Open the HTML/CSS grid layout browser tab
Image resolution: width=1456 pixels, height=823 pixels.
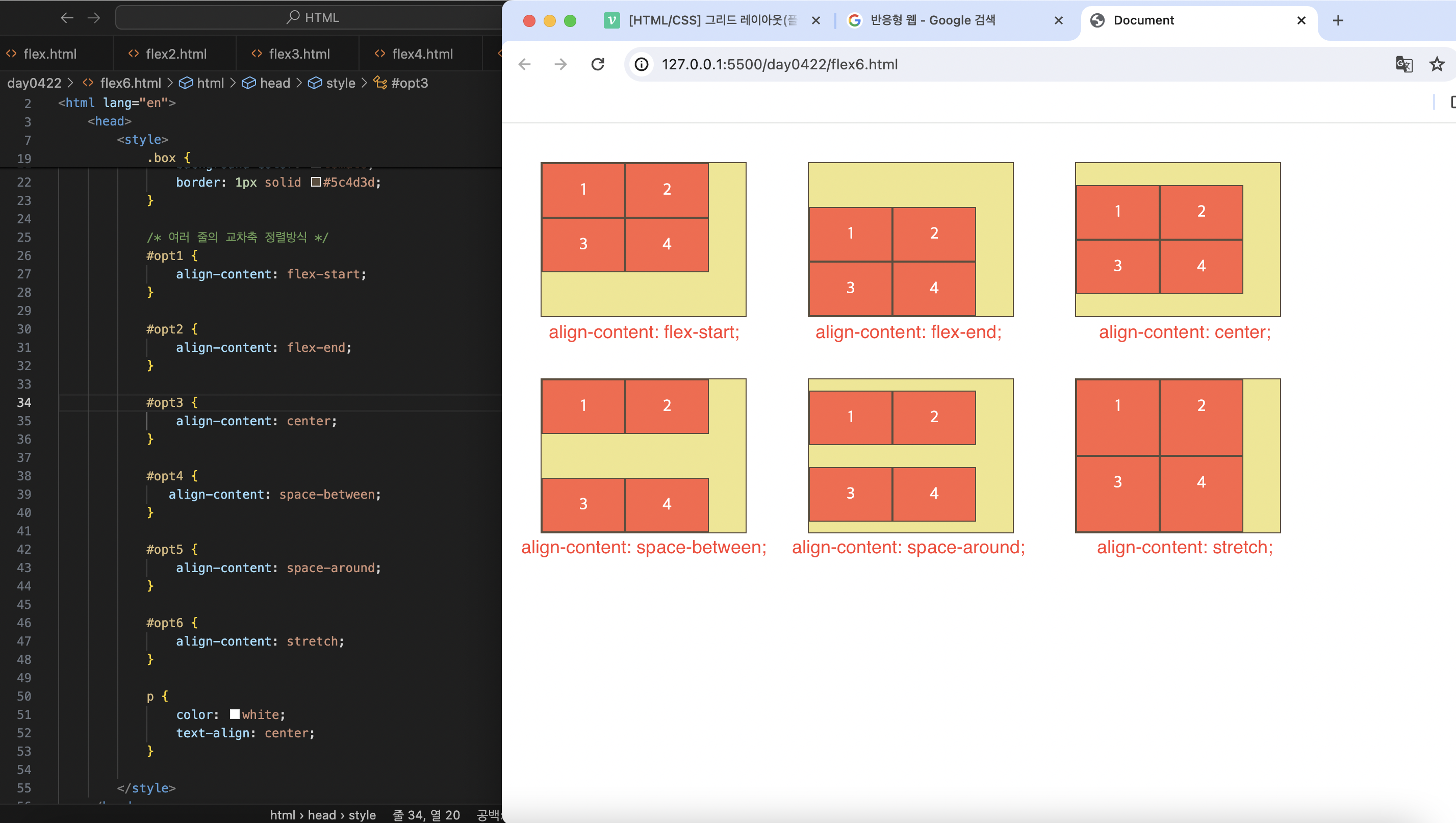[x=712, y=21]
